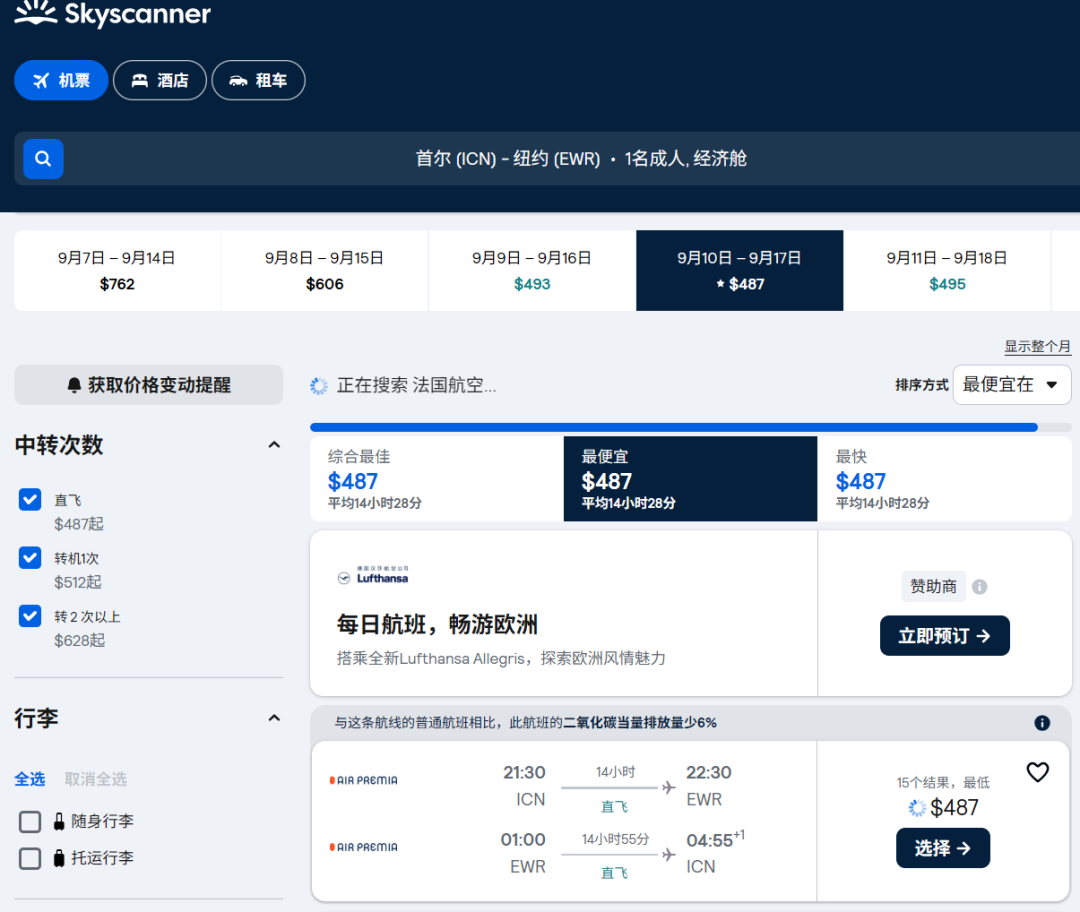Click the bell icon for price alerts

tap(74, 385)
